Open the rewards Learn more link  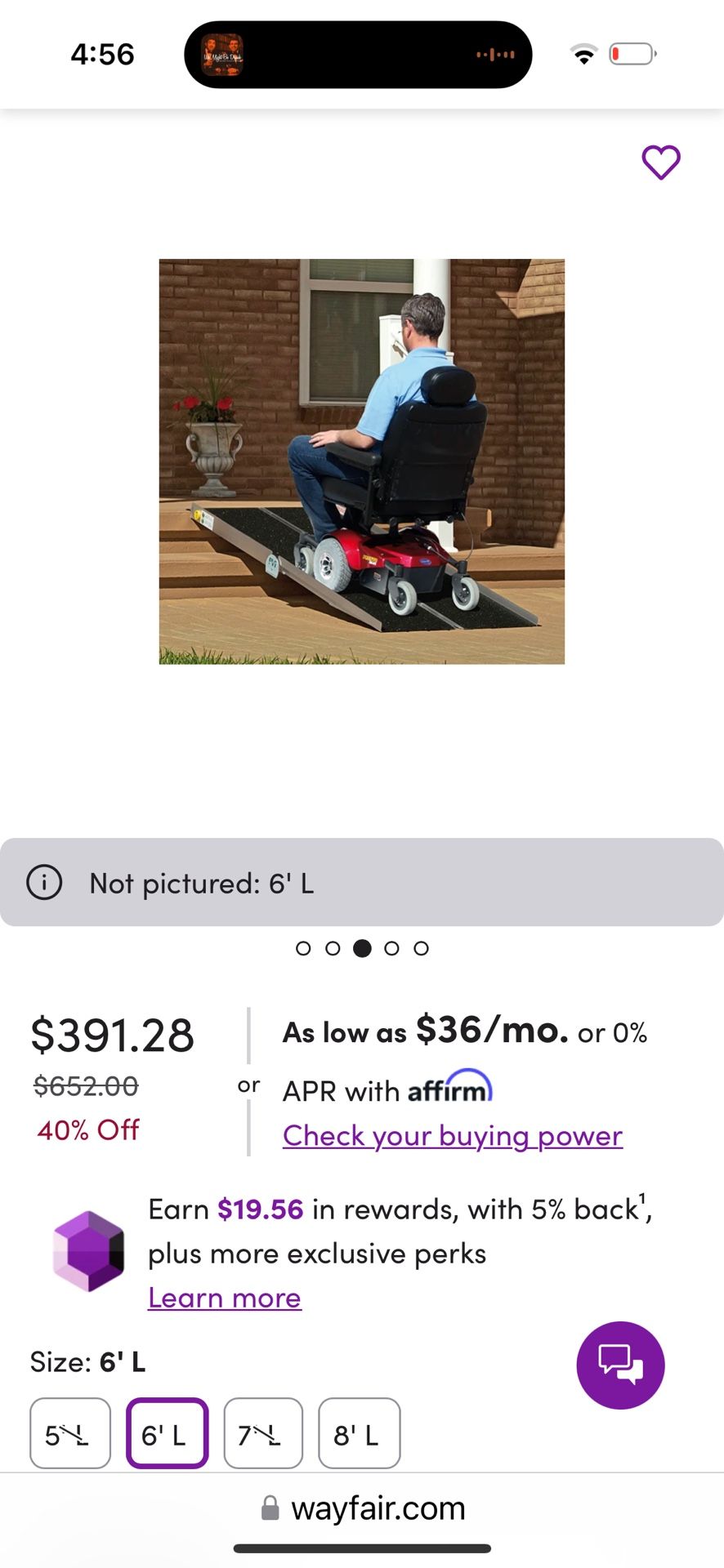point(225,1298)
